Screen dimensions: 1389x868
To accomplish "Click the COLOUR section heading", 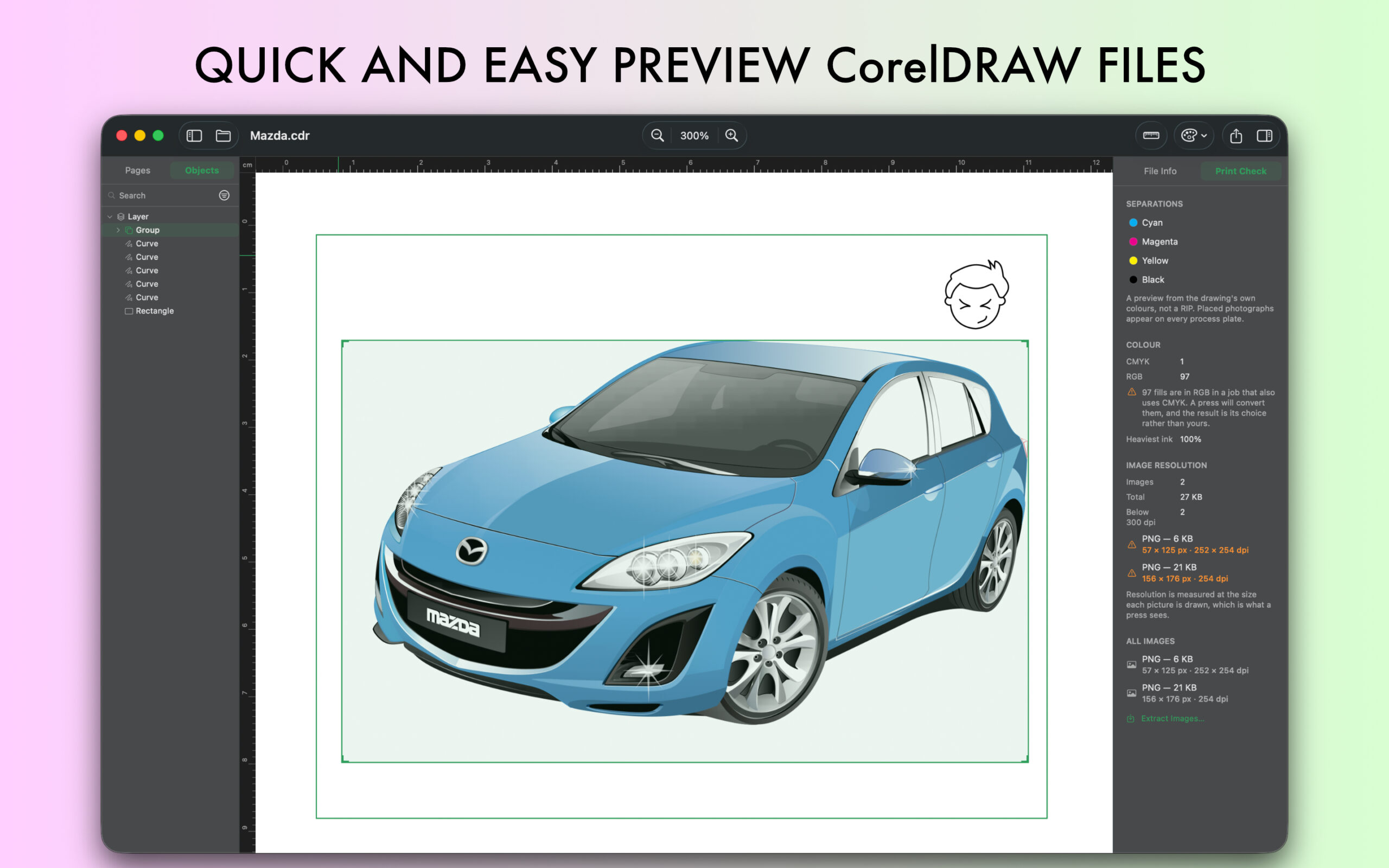I will (x=1143, y=345).
